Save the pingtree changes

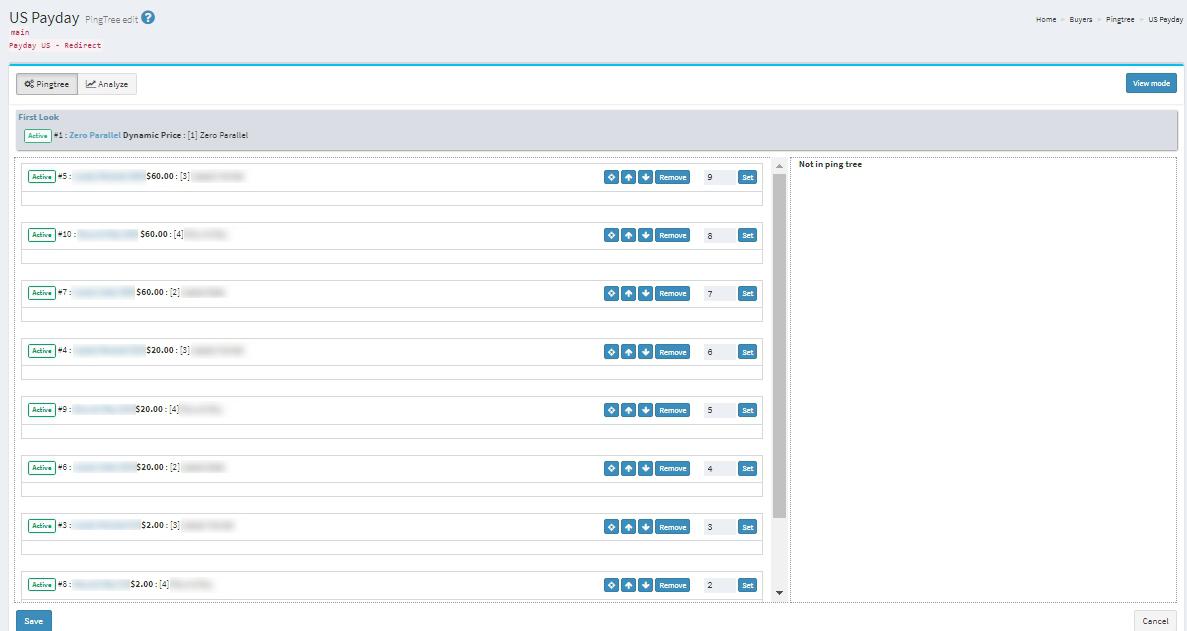[33, 620]
